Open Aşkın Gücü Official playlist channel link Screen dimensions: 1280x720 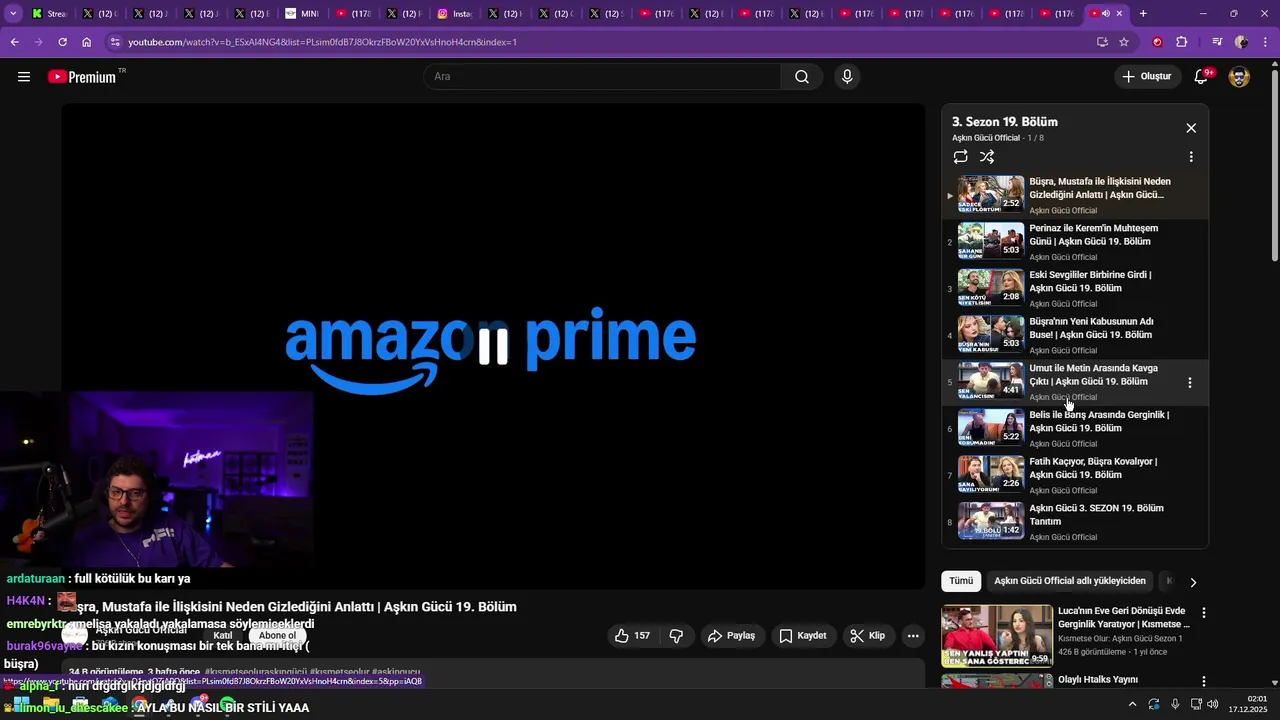[x=986, y=138]
